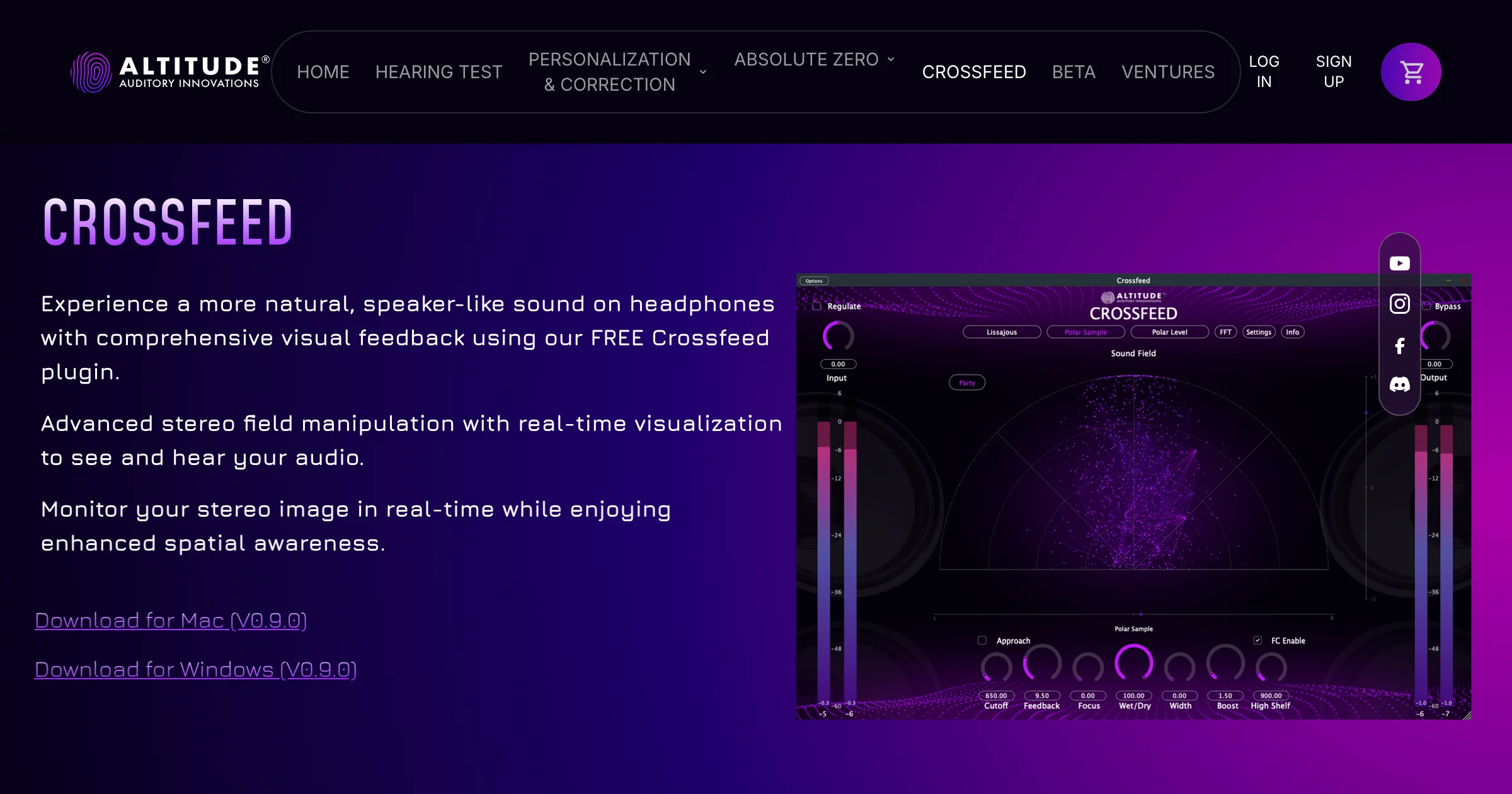Open the Ventures page

pos(1168,72)
